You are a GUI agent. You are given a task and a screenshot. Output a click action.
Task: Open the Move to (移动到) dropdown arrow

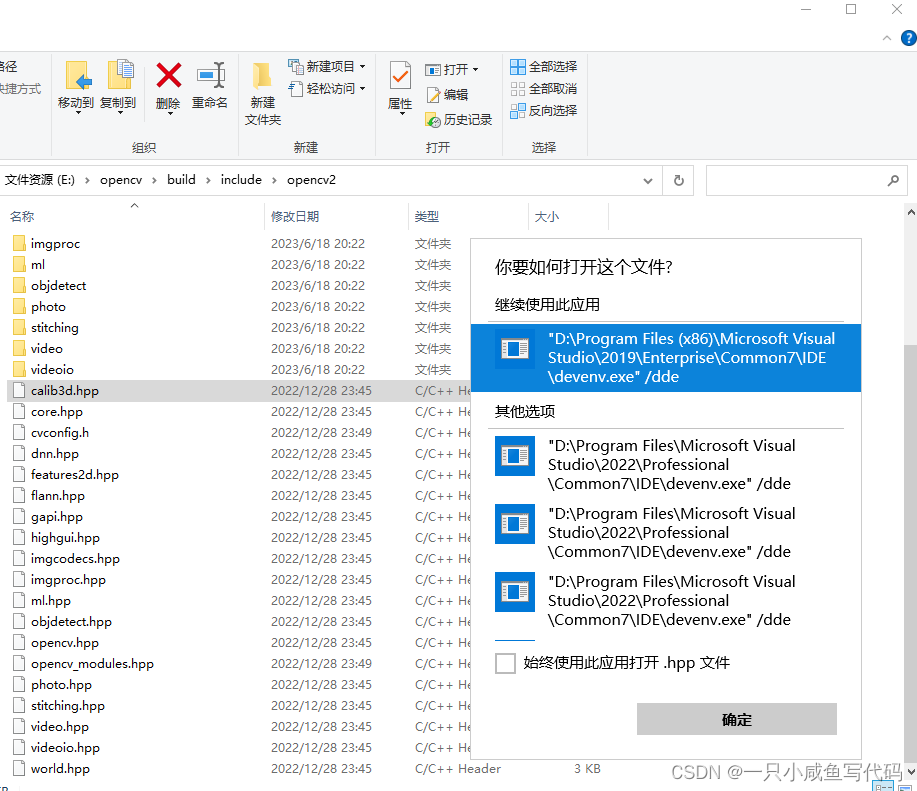pyautogui.click(x=78, y=112)
